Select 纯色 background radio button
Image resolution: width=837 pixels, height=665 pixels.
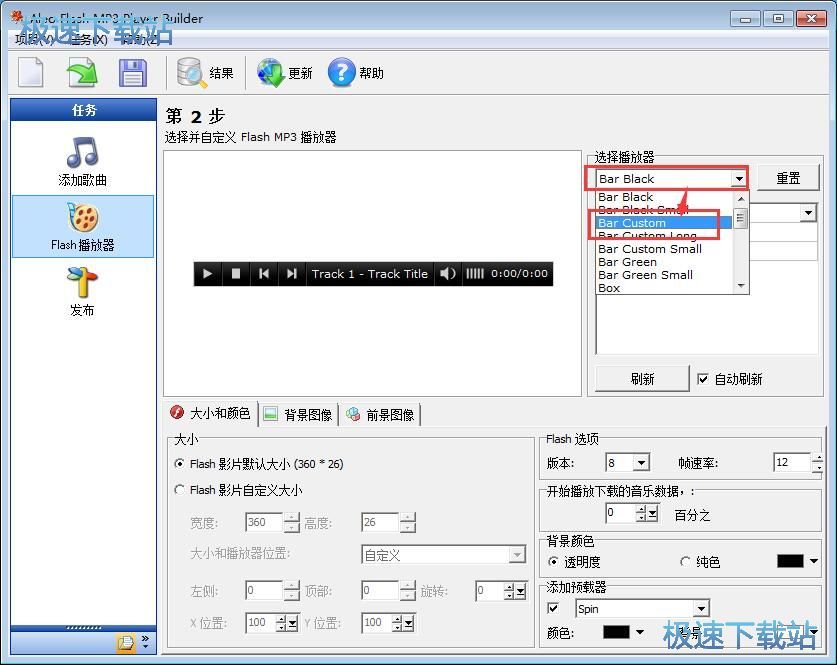685,561
